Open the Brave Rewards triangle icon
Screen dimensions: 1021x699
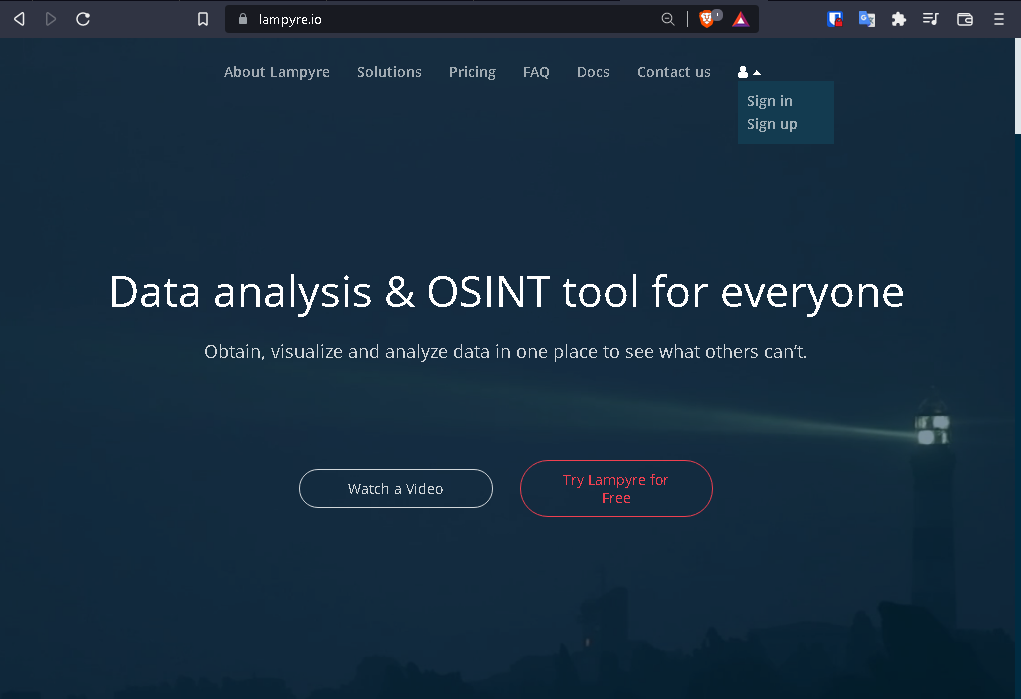(740, 20)
